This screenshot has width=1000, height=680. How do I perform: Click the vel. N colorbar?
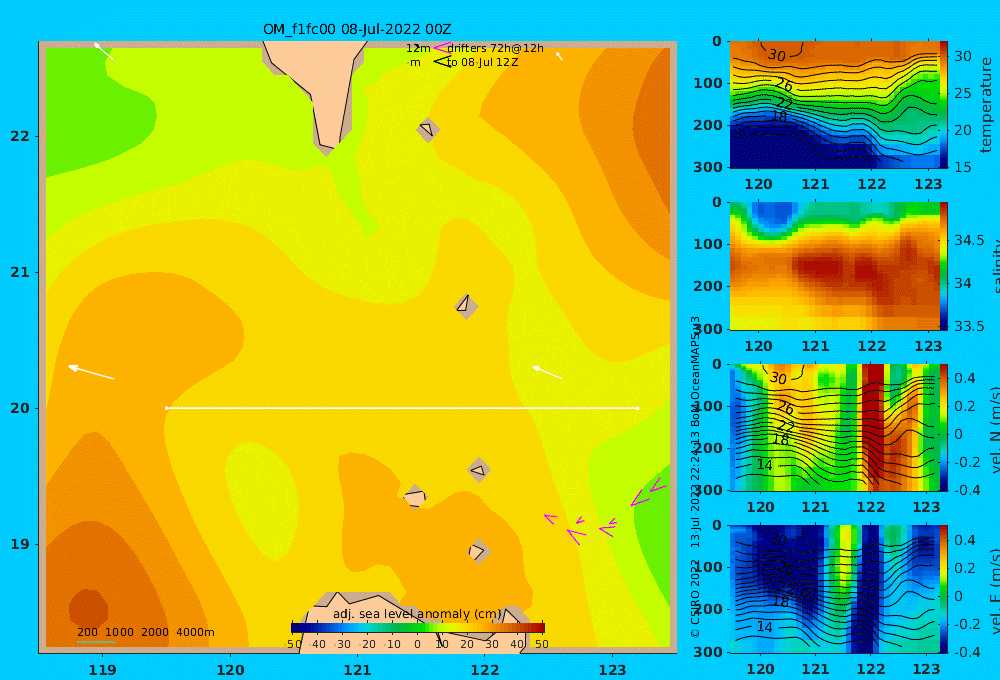944,427
